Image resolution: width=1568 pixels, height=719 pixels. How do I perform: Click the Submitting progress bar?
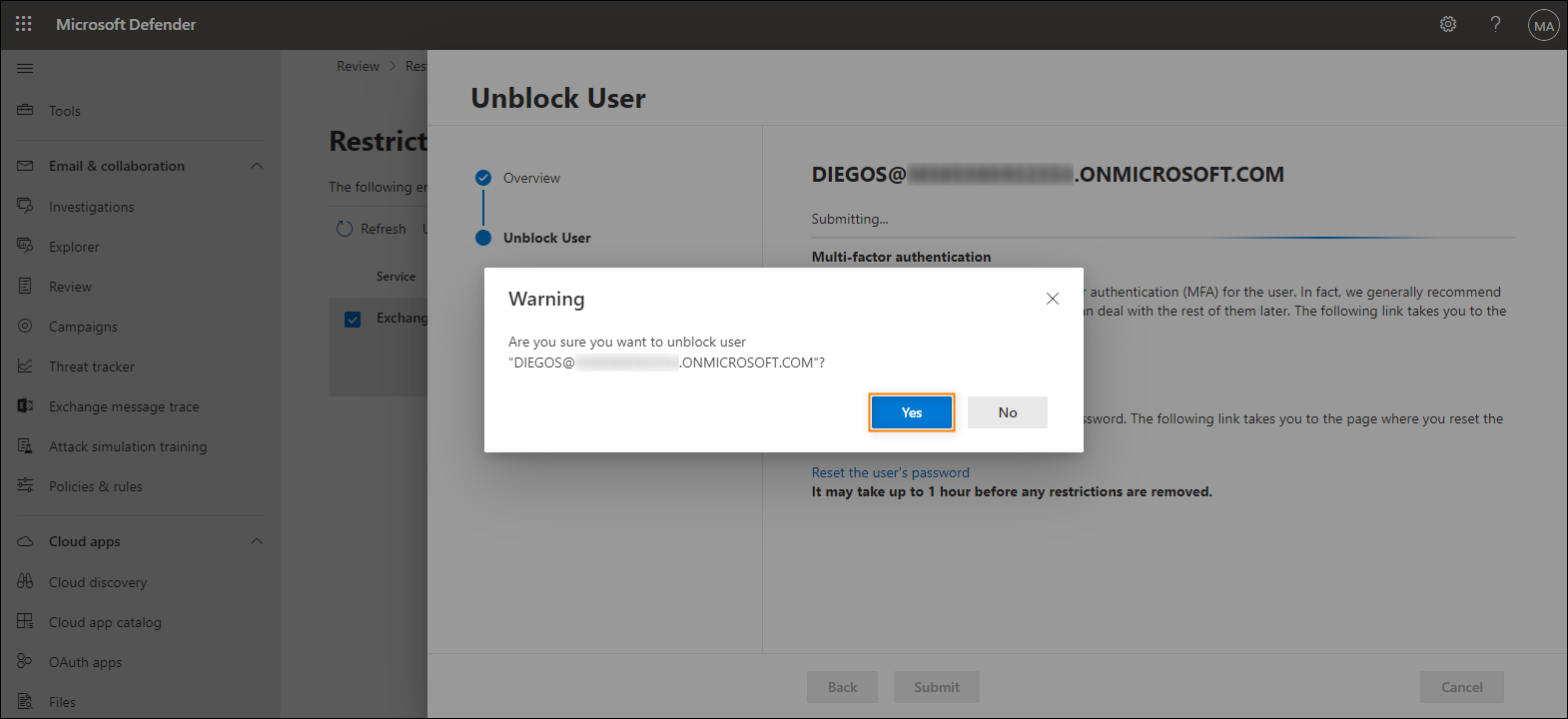(1164, 238)
